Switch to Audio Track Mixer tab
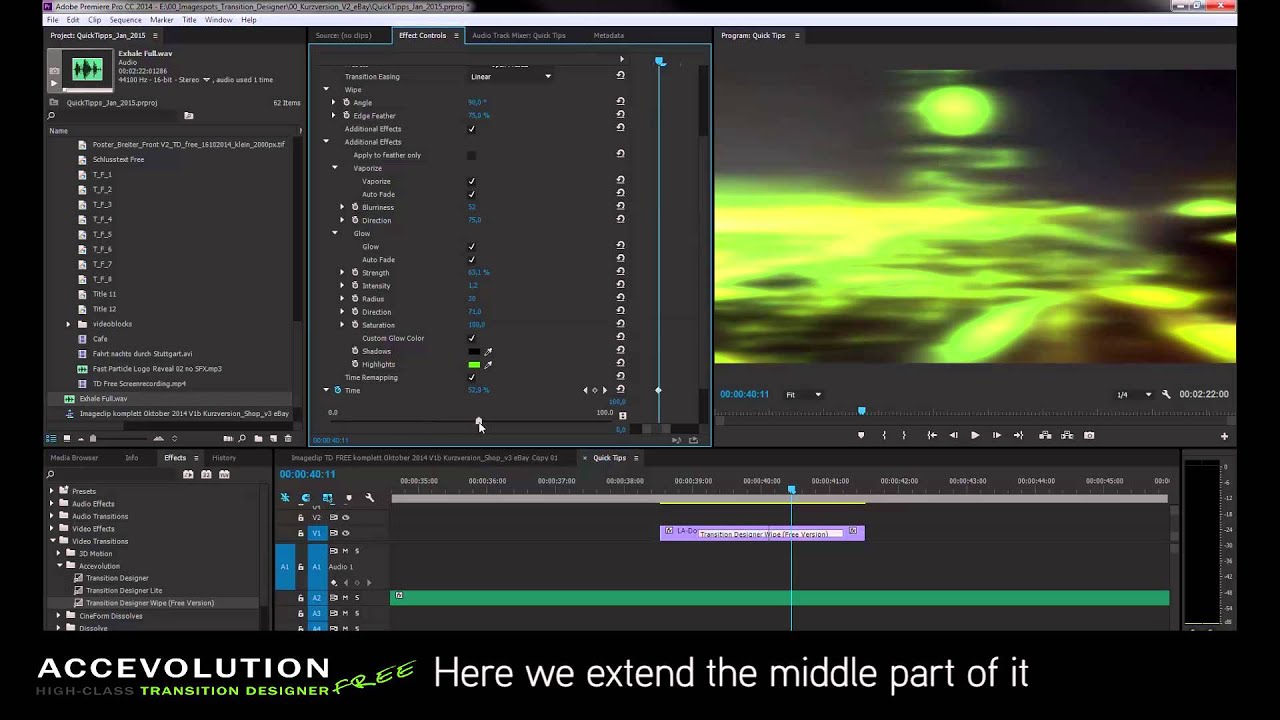Image resolution: width=1280 pixels, height=720 pixels. [518, 35]
